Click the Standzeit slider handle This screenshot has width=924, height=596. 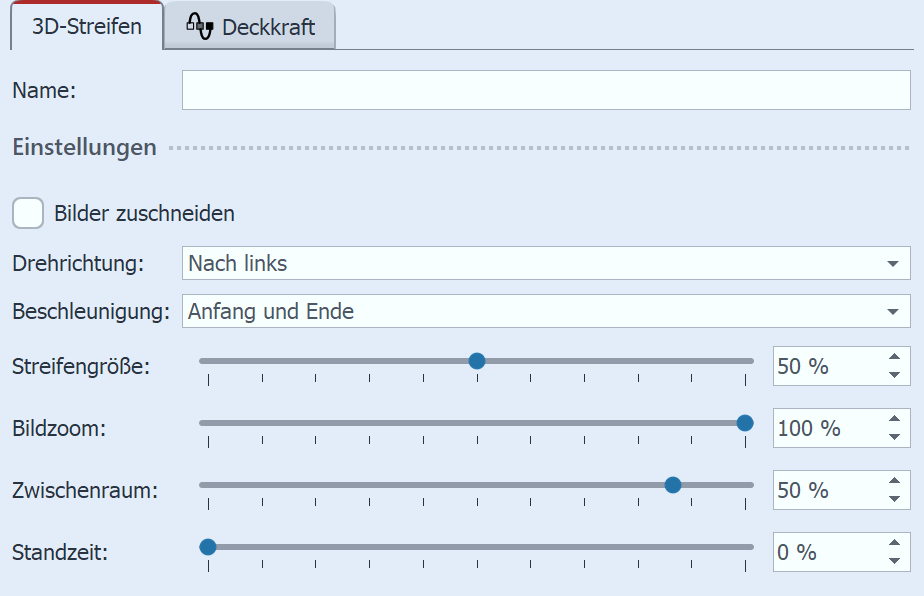208,547
